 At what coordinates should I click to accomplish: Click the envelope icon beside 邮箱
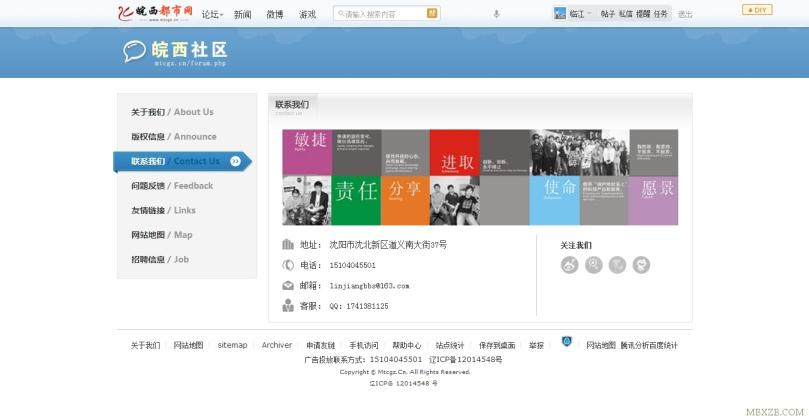point(288,285)
